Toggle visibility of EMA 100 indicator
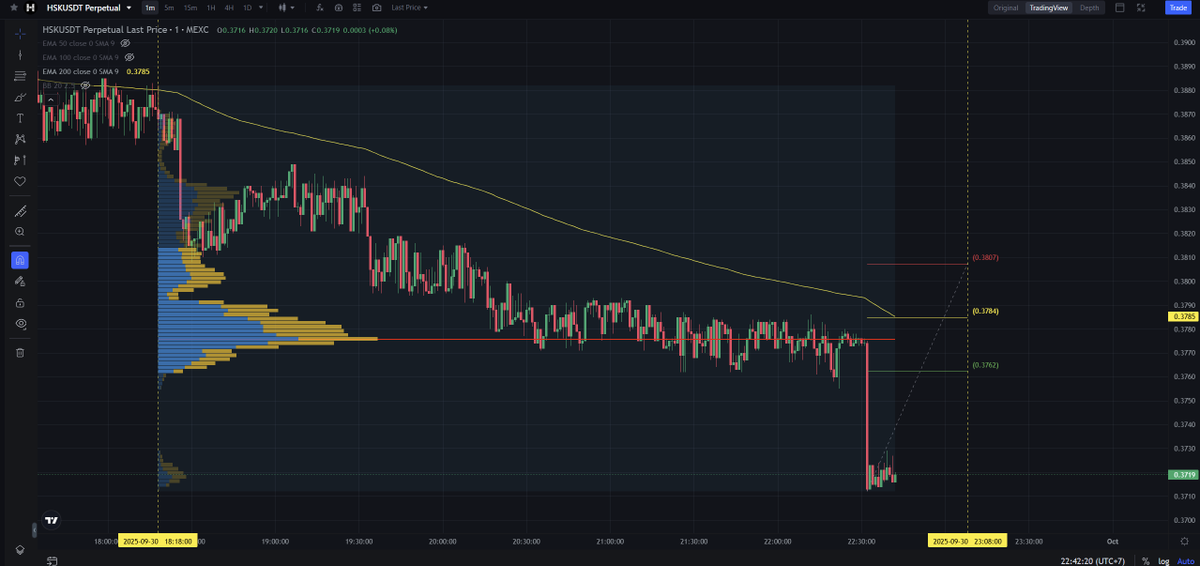 pyautogui.click(x=127, y=57)
